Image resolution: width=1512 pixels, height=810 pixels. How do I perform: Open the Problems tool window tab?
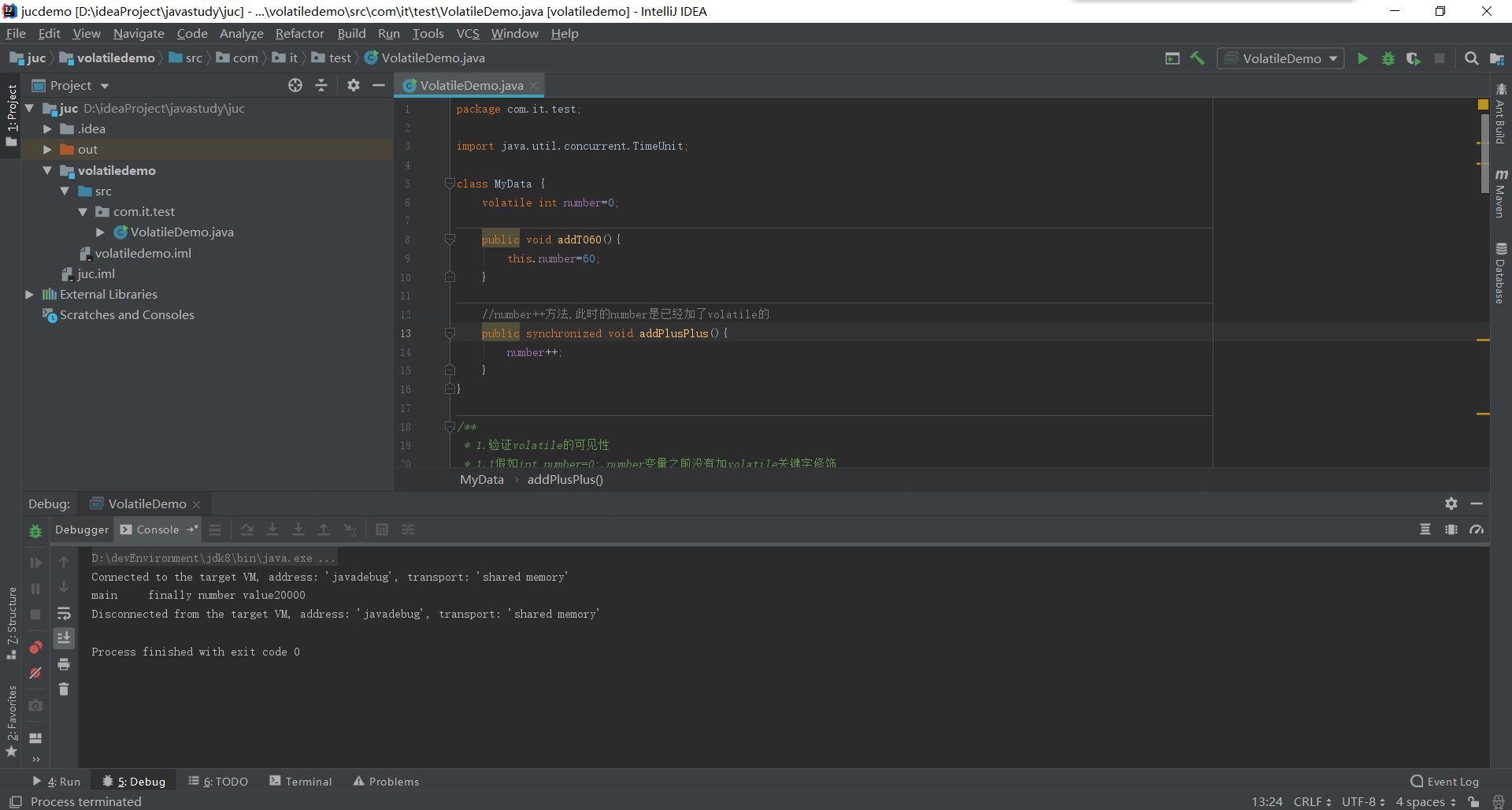pos(386,782)
